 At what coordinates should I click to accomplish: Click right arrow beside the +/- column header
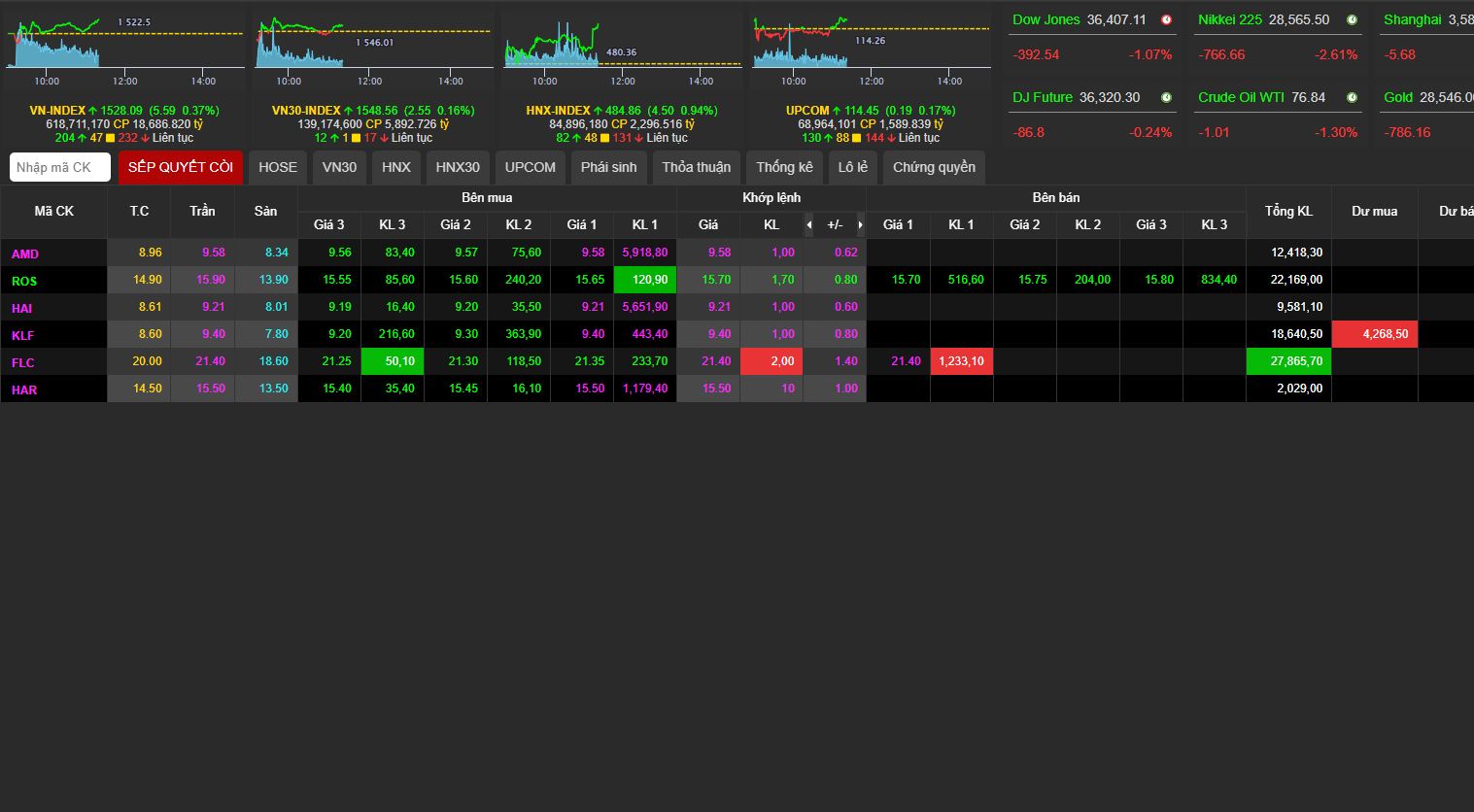(860, 225)
